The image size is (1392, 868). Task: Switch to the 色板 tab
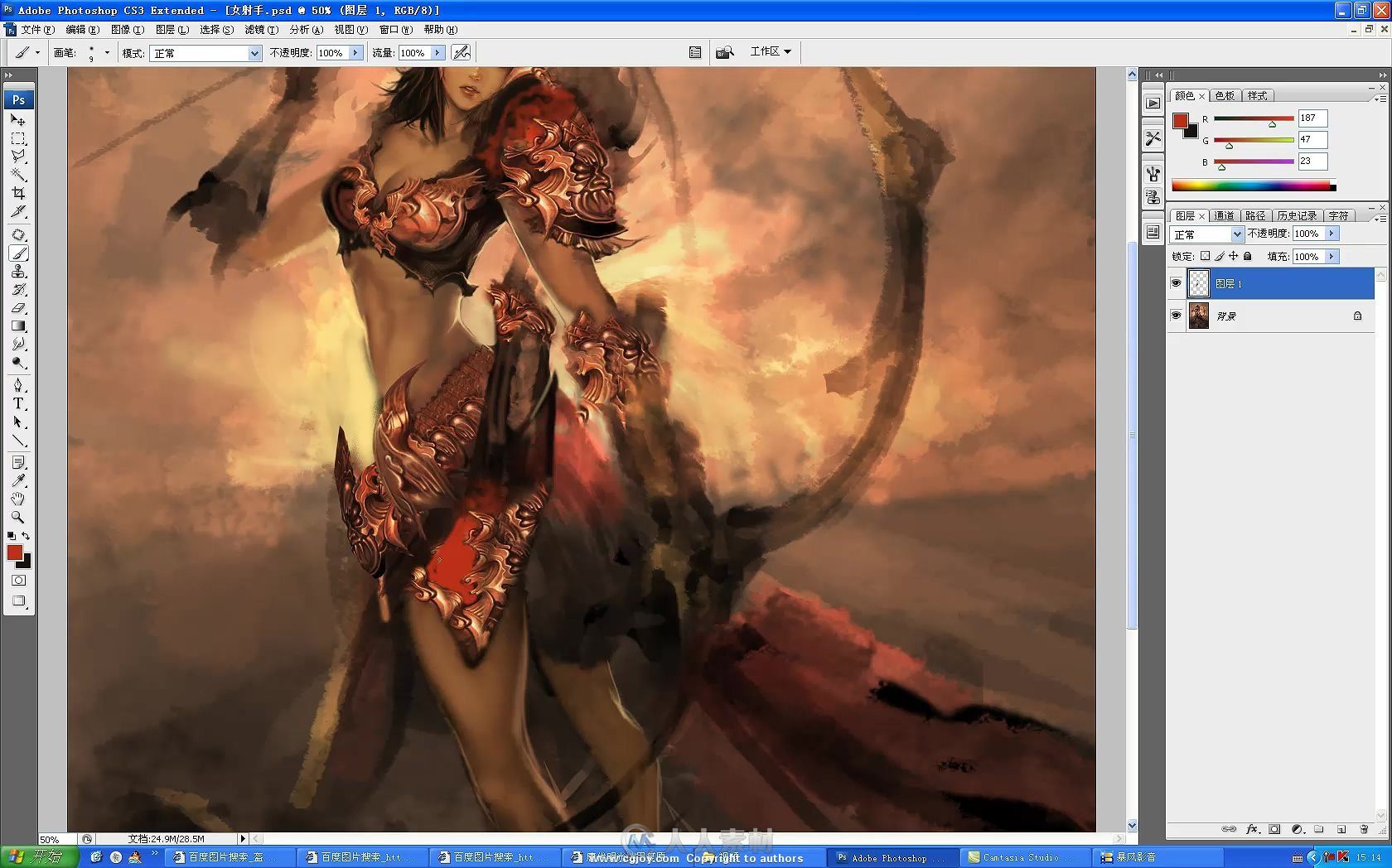(x=1225, y=95)
